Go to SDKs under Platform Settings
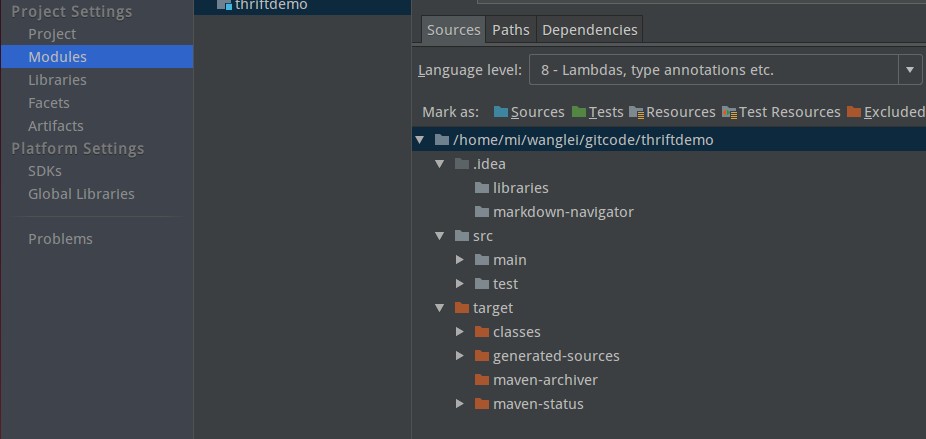The width and height of the screenshot is (926, 439). tap(45, 171)
